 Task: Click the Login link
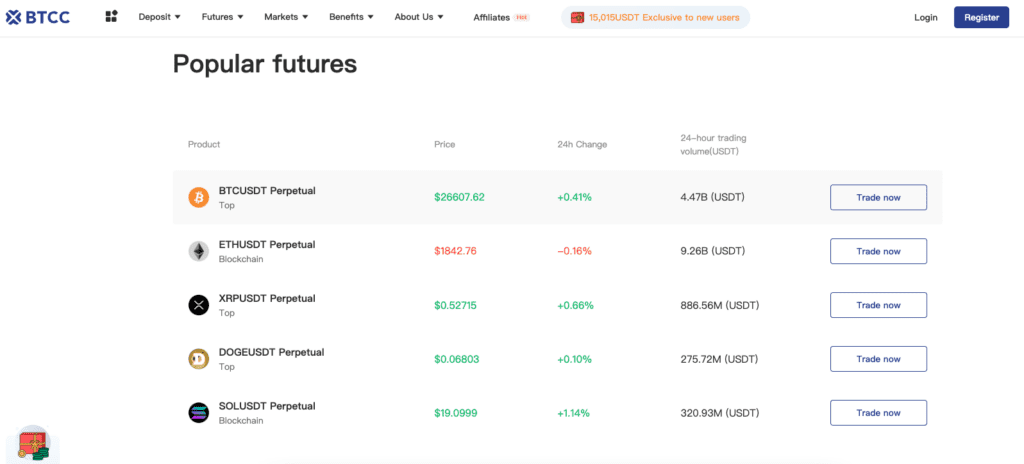925,18
